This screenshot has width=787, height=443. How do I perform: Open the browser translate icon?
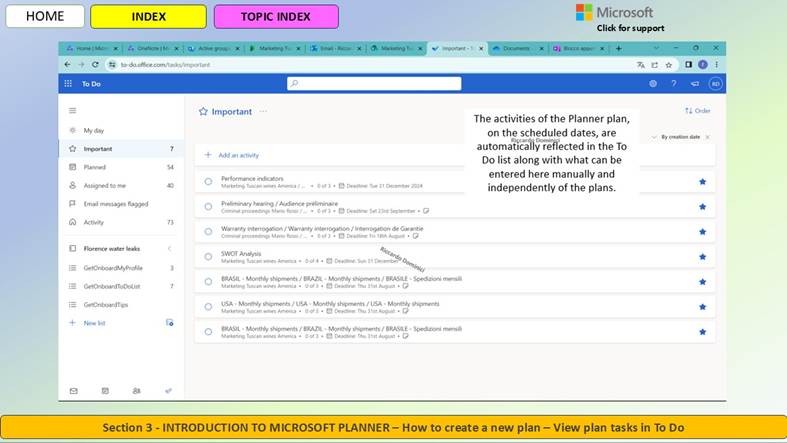point(640,65)
